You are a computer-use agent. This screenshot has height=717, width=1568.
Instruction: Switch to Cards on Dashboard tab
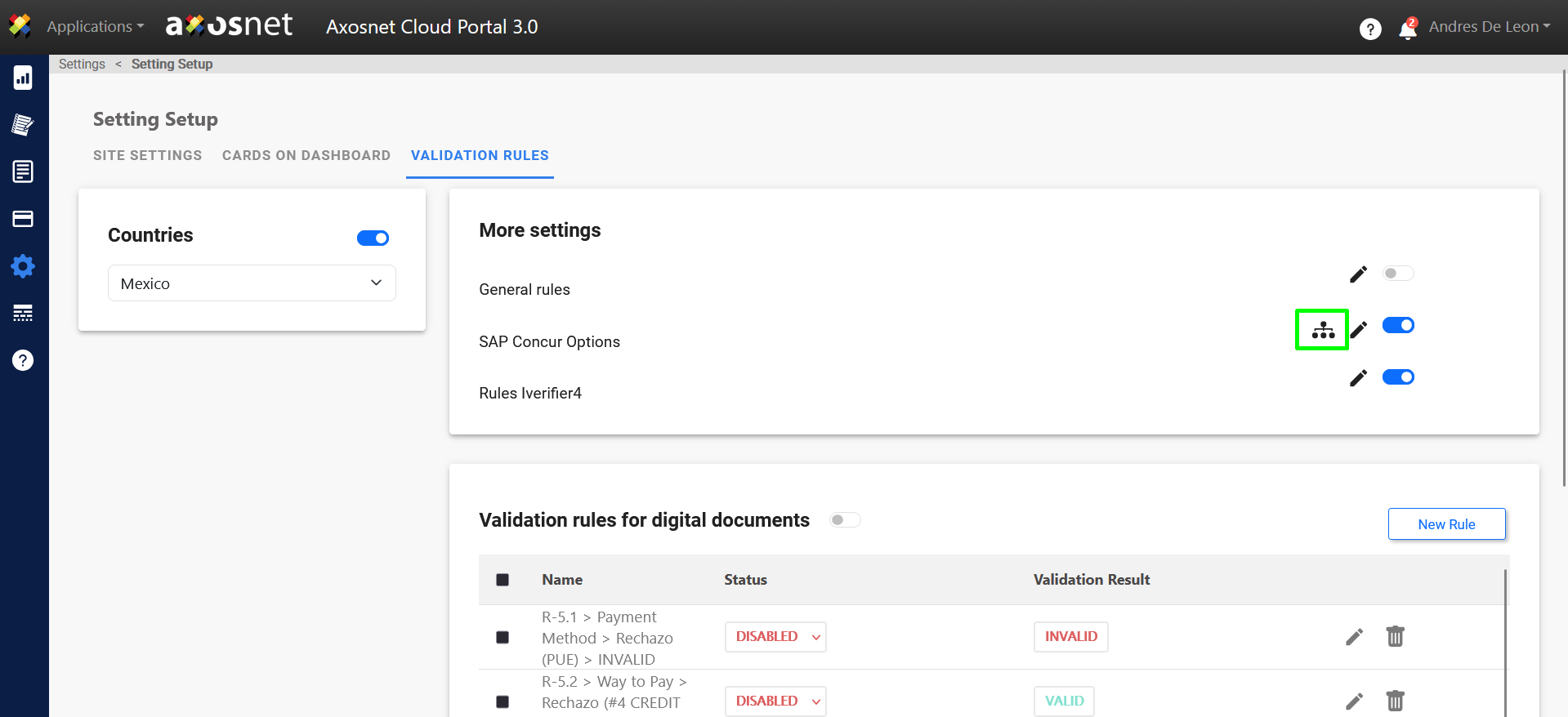point(306,155)
